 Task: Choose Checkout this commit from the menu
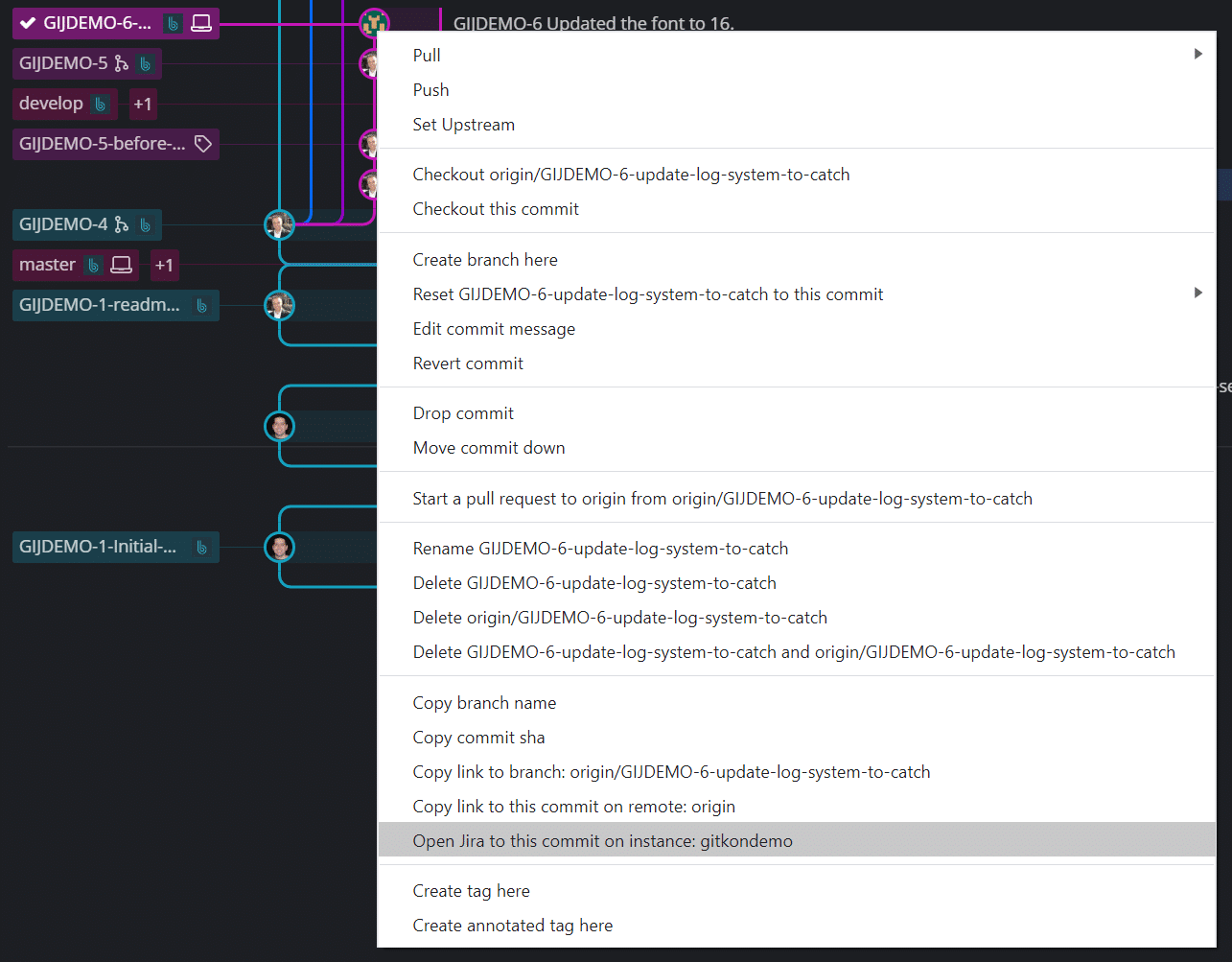point(496,208)
